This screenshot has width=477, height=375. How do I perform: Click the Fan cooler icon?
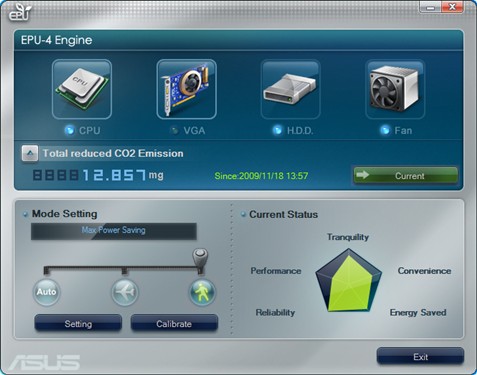tap(395, 89)
